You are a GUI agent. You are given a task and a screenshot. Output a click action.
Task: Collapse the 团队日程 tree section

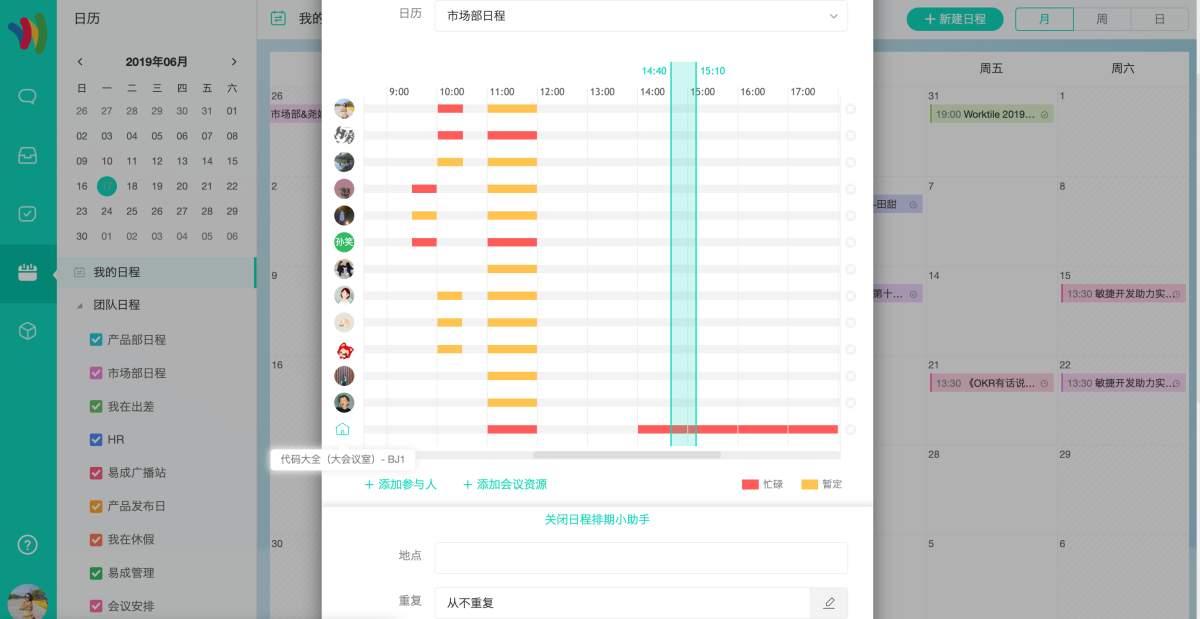pos(79,305)
